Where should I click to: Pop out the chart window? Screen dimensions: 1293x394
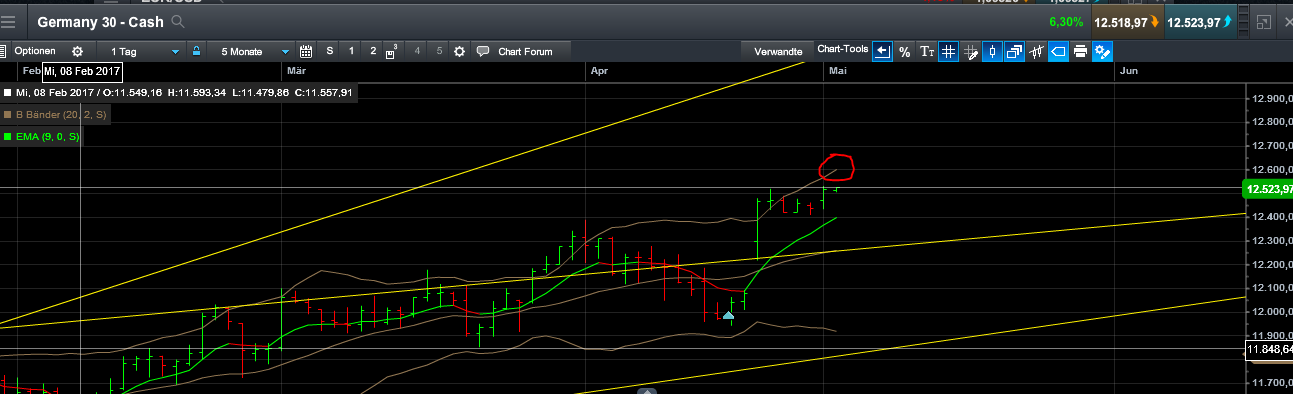pos(1263,21)
